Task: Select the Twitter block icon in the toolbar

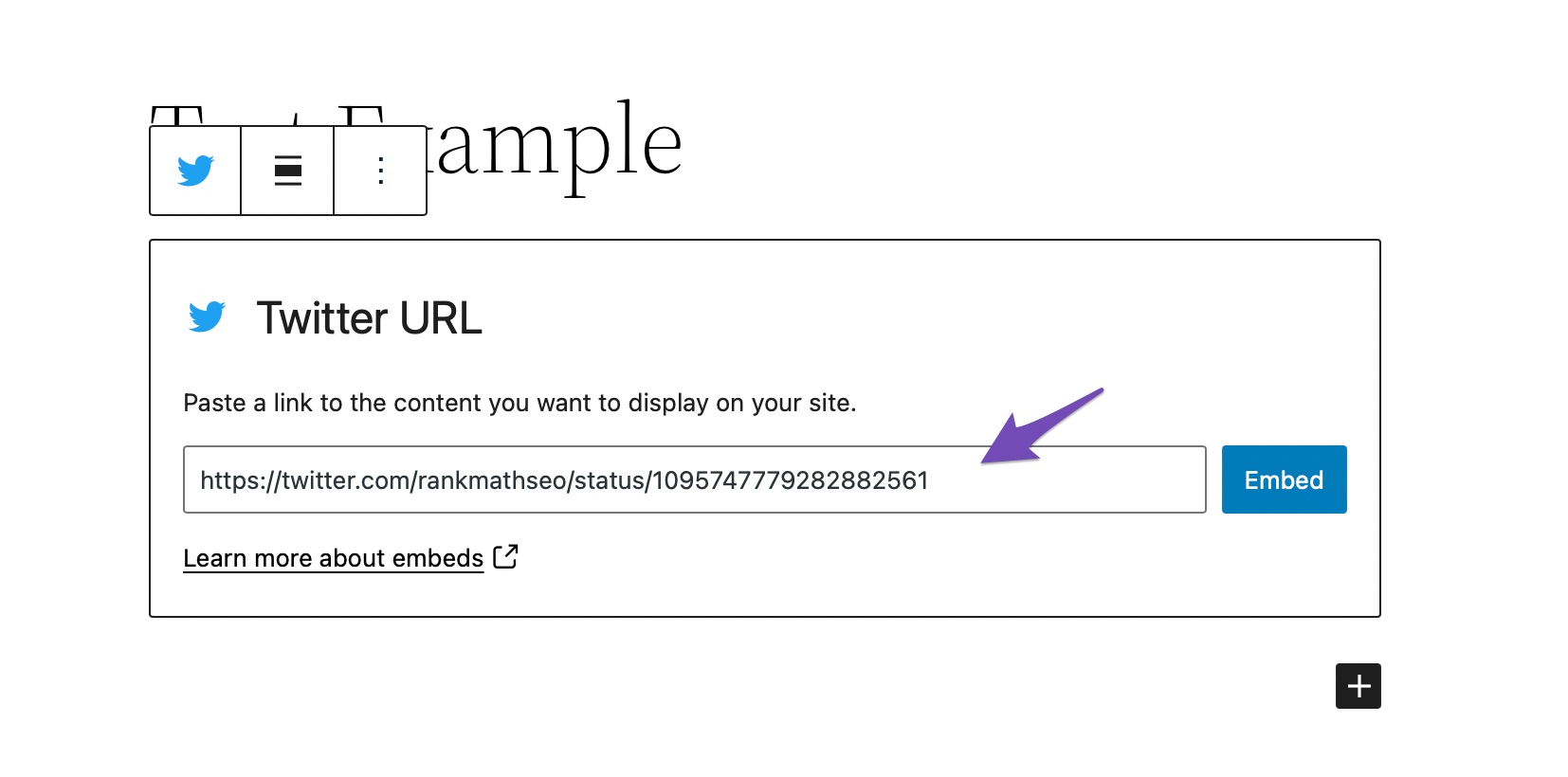Action: (x=195, y=171)
